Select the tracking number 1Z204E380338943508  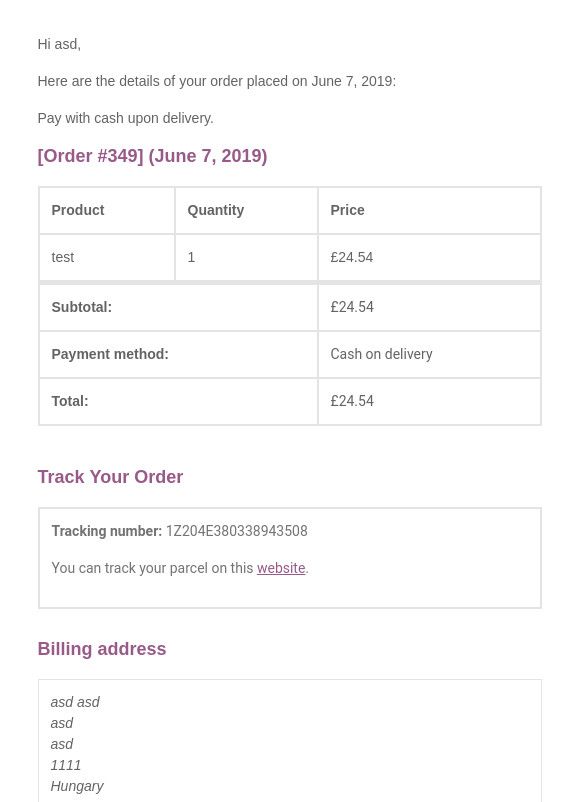point(236,531)
